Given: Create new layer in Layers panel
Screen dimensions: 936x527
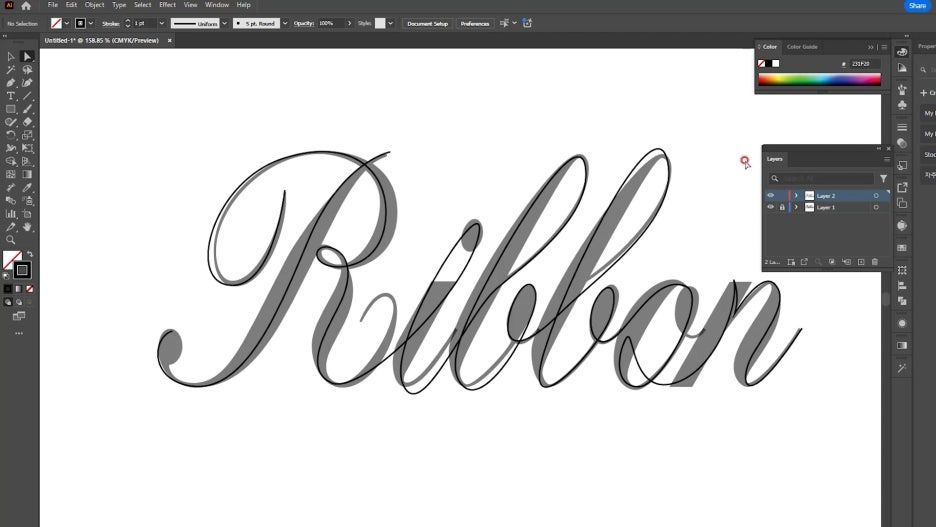Looking at the screenshot, I should (x=861, y=262).
